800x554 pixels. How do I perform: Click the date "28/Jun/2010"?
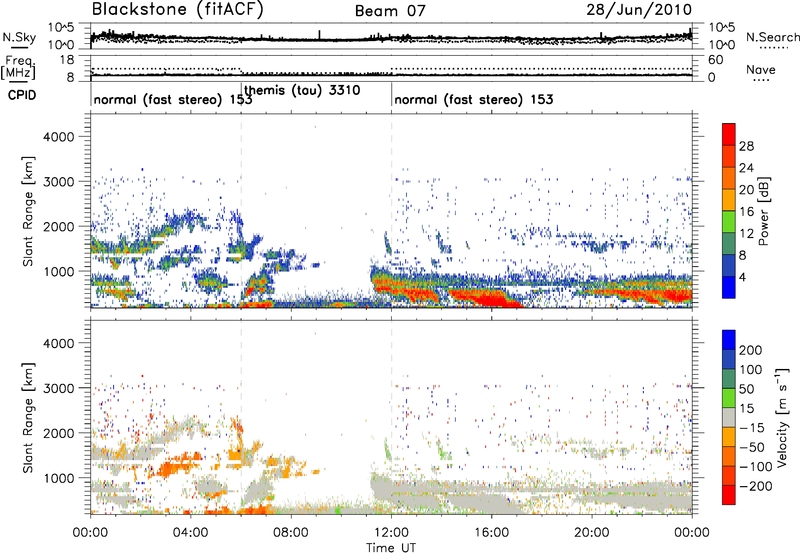639,9
